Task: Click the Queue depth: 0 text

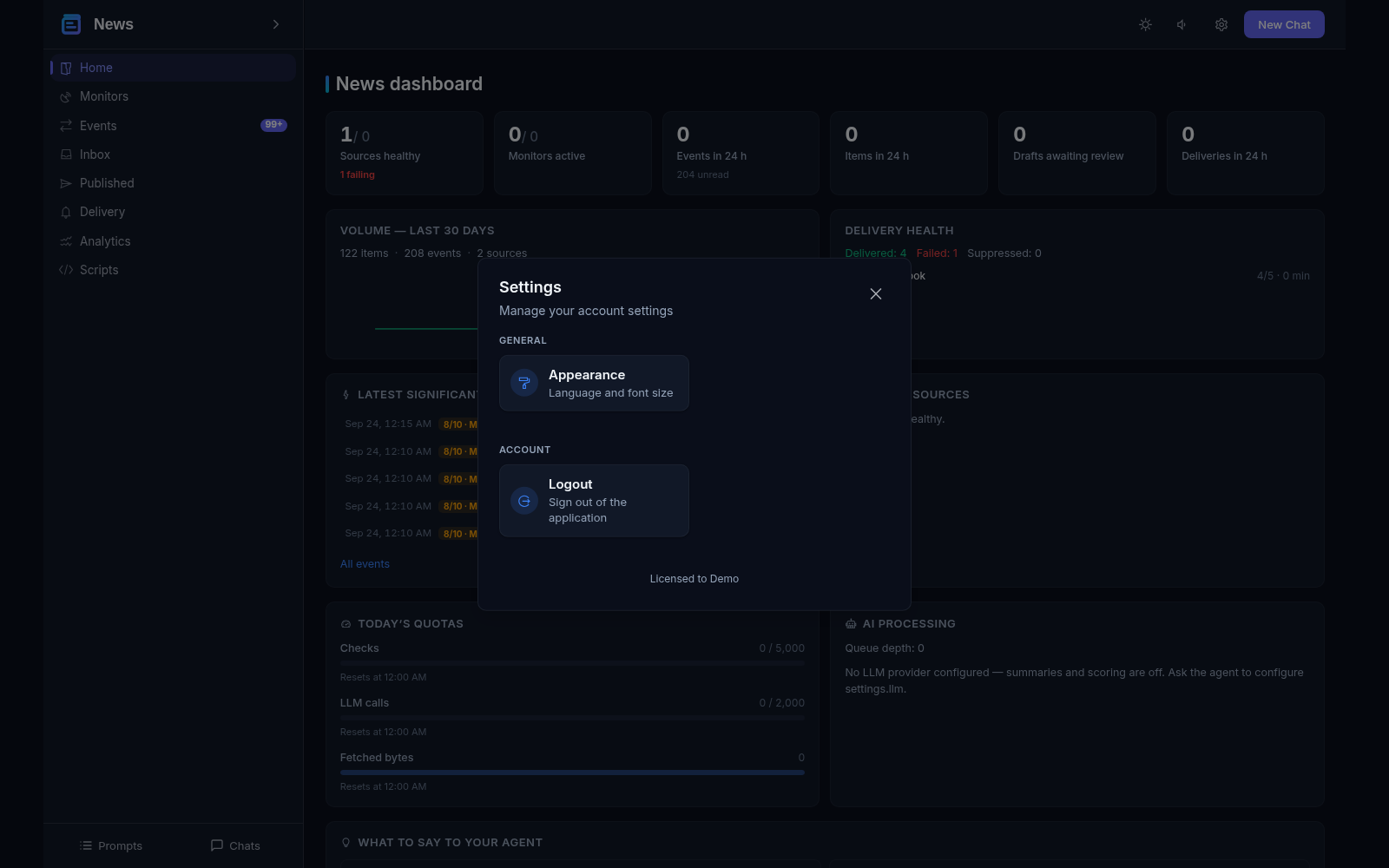Action: click(885, 648)
